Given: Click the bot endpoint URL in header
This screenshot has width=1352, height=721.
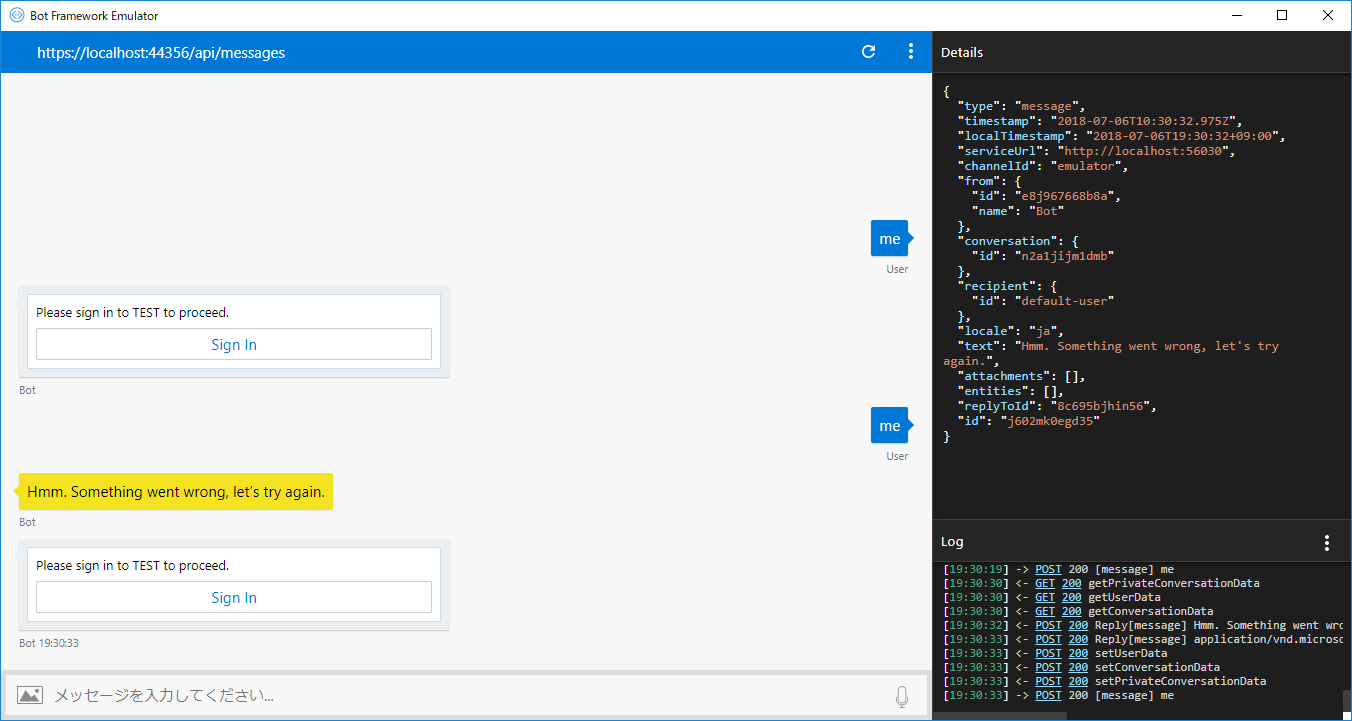Looking at the screenshot, I should pyautogui.click(x=161, y=53).
